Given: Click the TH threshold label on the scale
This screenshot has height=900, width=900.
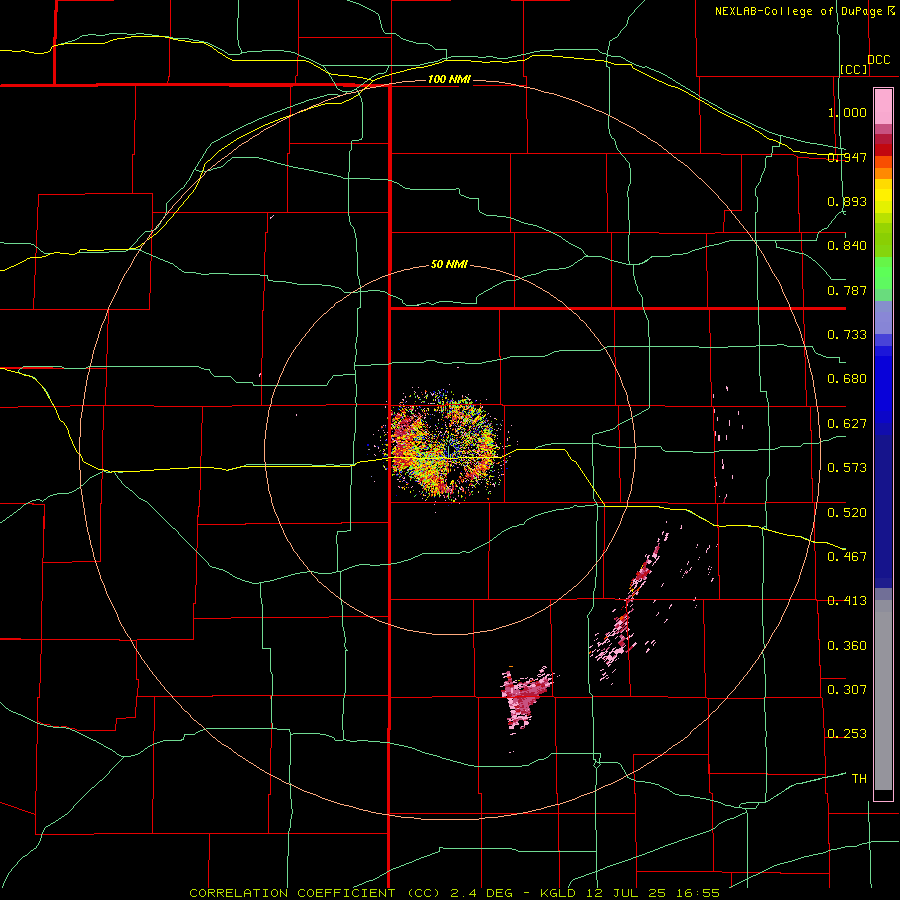Looking at the screenshot, I should point(859,779).
